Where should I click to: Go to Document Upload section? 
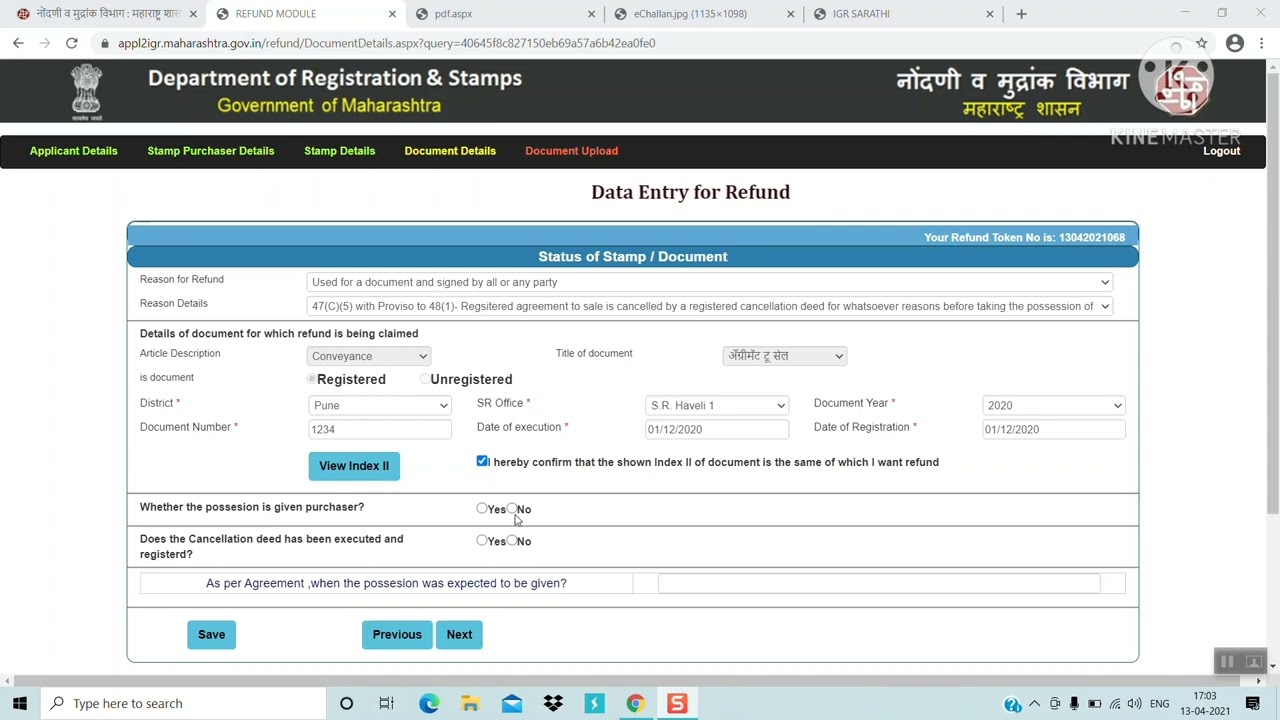point(572,151)
